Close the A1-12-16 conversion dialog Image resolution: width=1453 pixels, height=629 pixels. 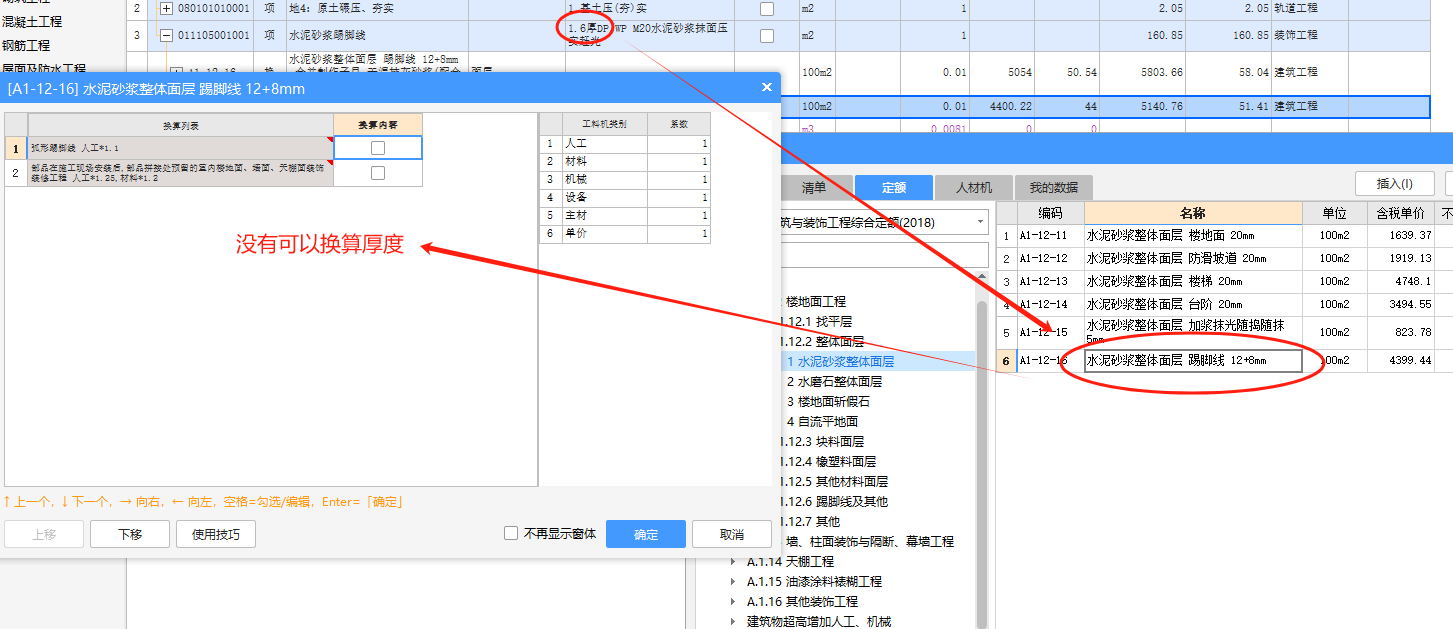pos(767,88)
